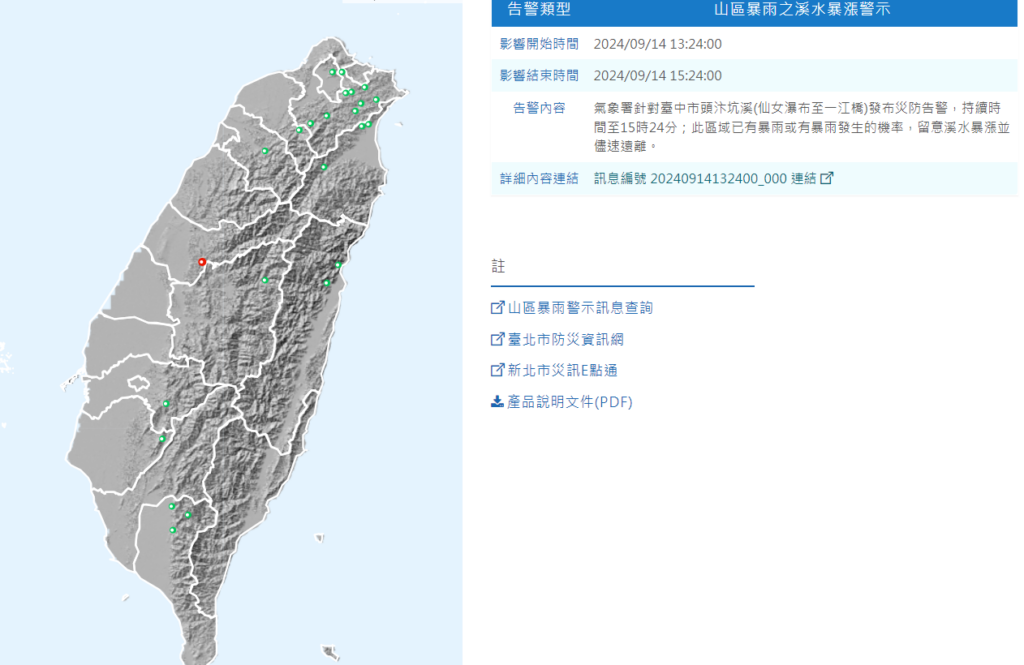Click the end time value 2024/09/14 15:24:00

pos(657,76)
